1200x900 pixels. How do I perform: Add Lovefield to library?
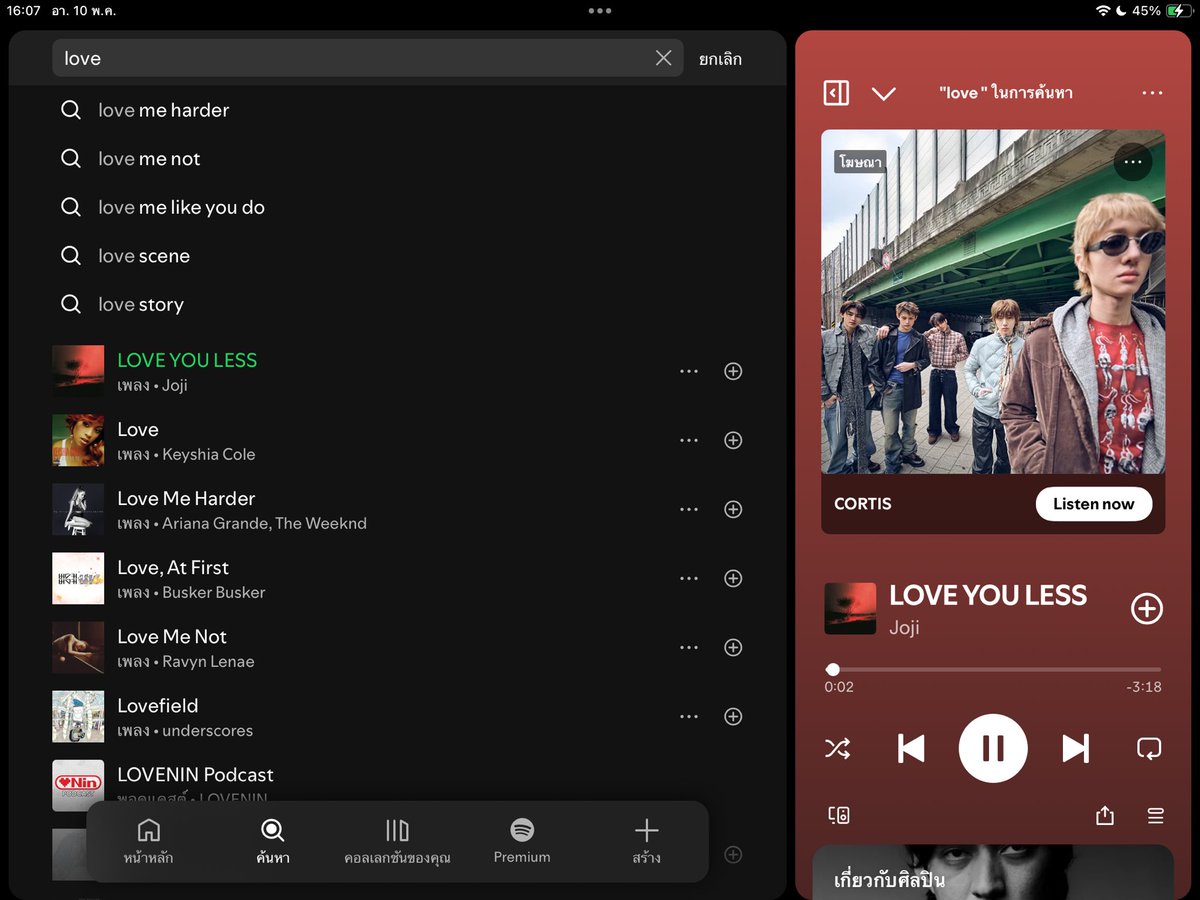coord(733,716)
